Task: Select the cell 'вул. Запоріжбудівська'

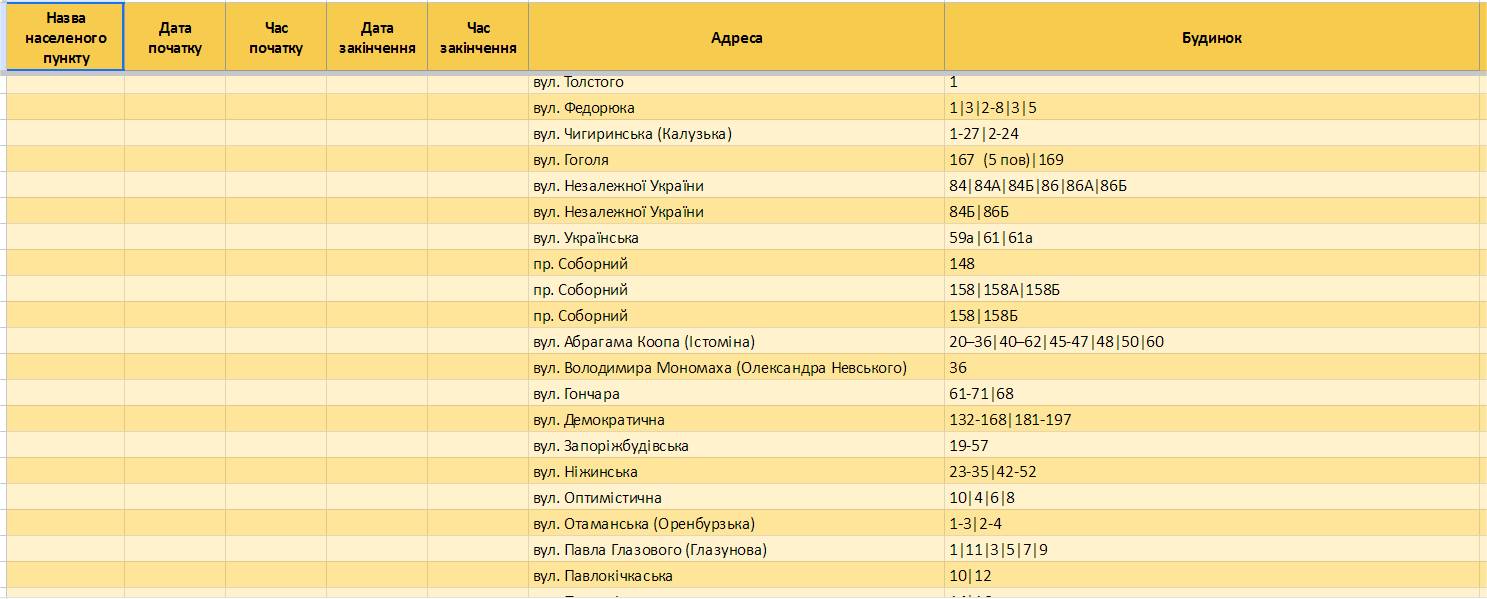Action: point(737,445)
